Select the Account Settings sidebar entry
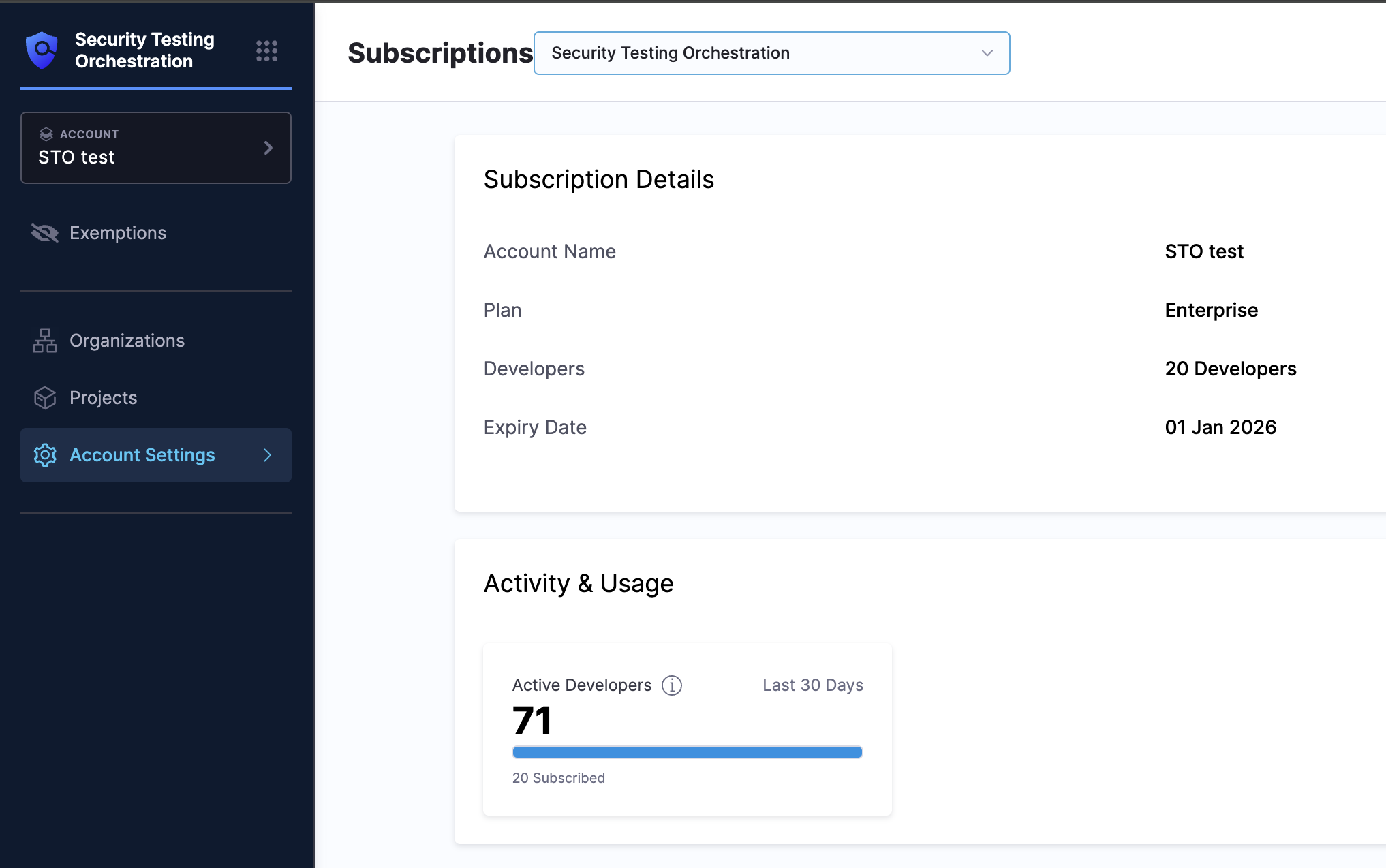1386x868 pixels. (142, 455)
